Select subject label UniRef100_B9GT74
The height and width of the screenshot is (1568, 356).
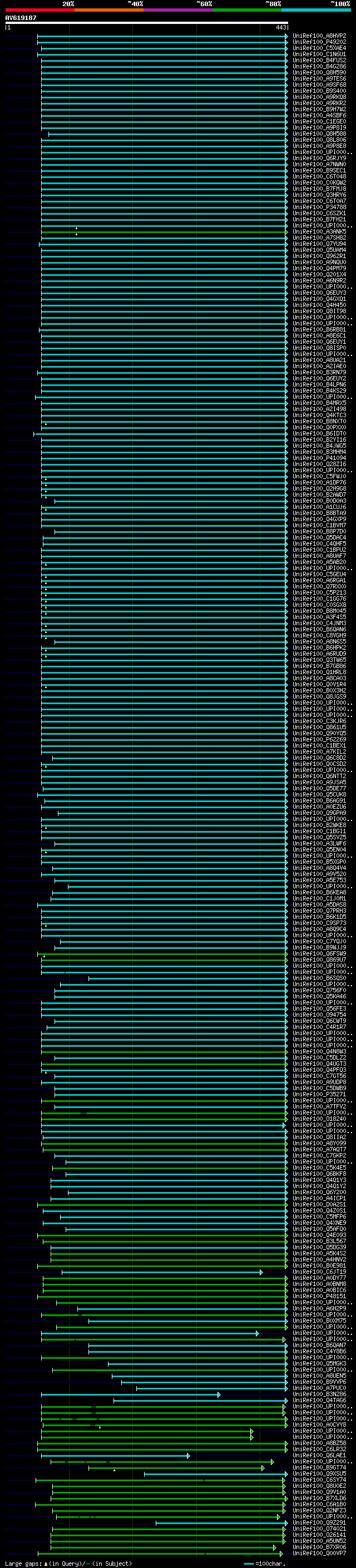tap(319, 1467)
